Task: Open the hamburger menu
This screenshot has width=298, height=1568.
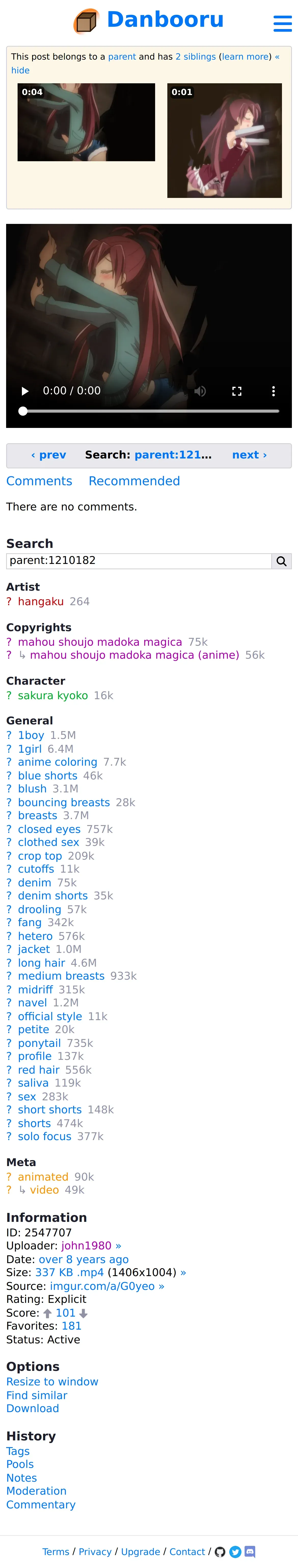Action: click(282, 23)
